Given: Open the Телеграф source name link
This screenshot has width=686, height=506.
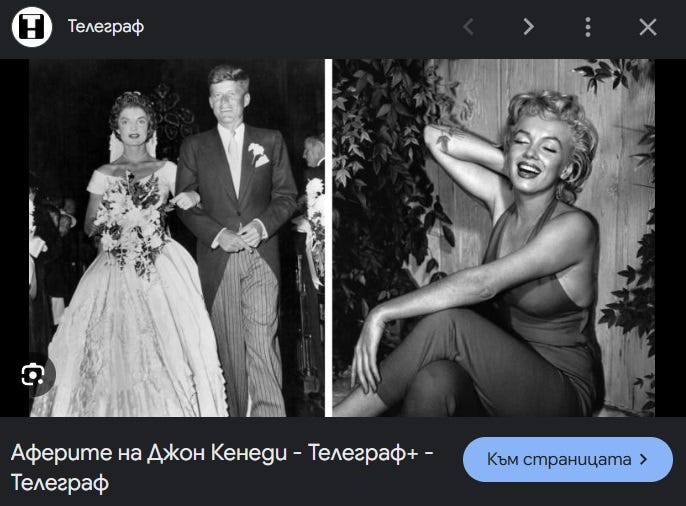Looking at the screenshot, I should coord(105,27).
